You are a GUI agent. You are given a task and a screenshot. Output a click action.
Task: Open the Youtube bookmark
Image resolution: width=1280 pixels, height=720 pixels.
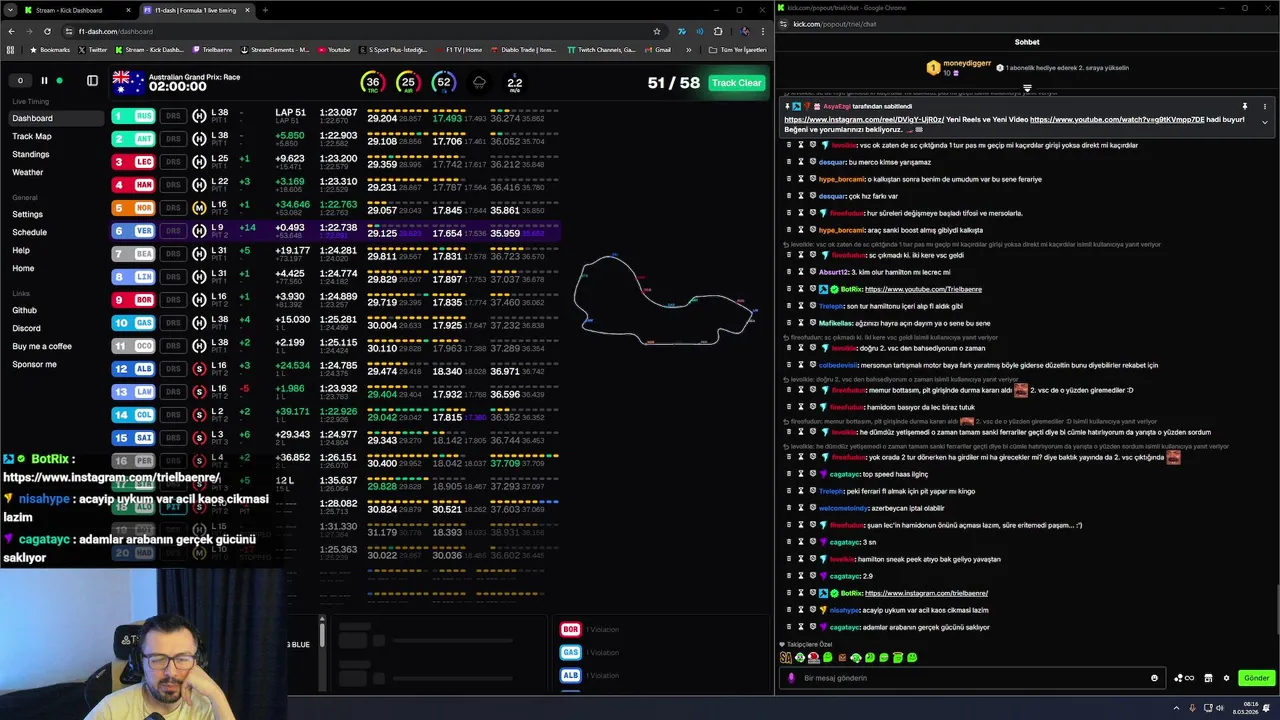334,49
